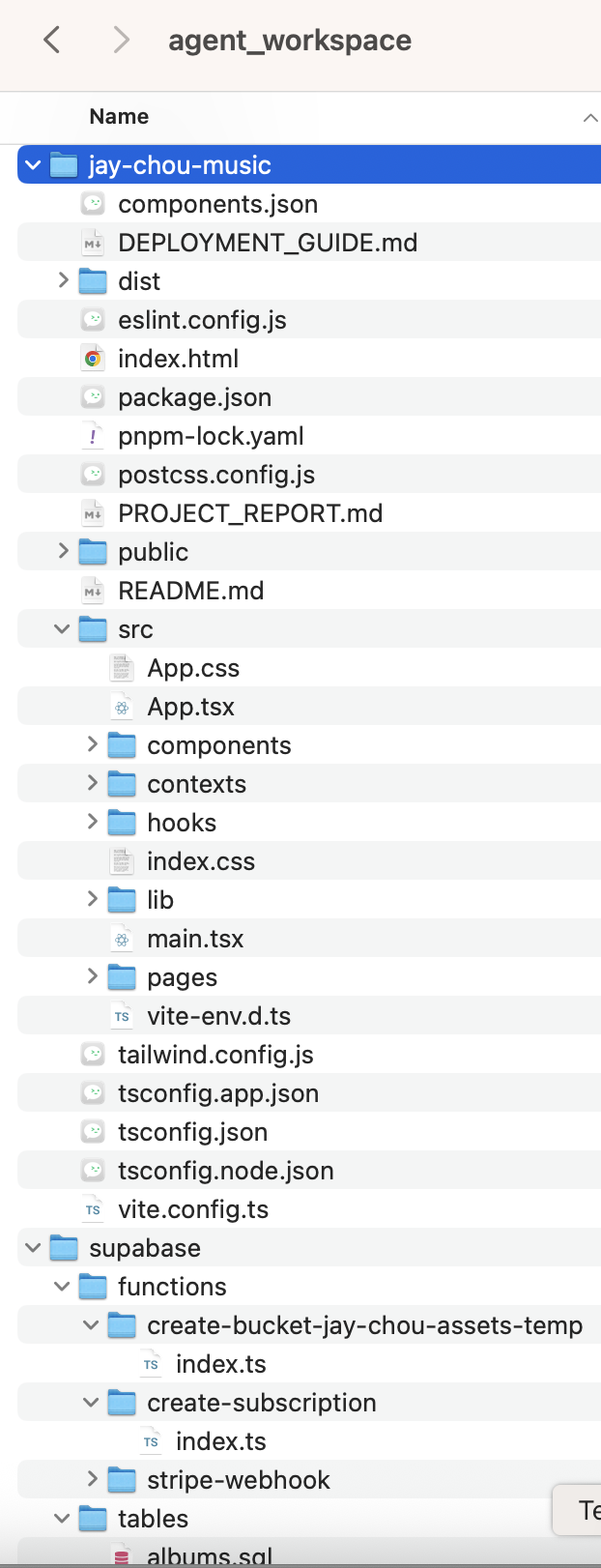601x1568 pixels.
Task: Select the vite-env.d.ts file name
Action: point(218,1016)
